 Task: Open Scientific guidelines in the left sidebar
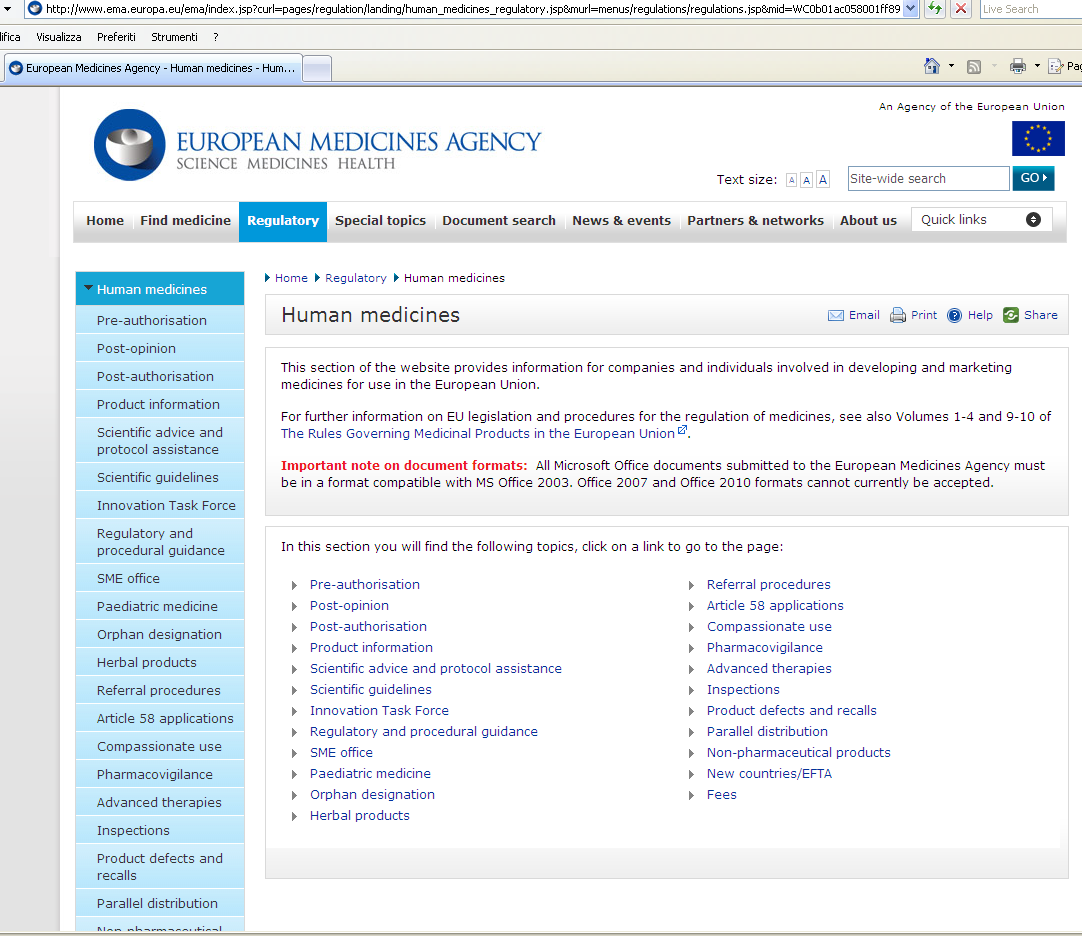160,477
